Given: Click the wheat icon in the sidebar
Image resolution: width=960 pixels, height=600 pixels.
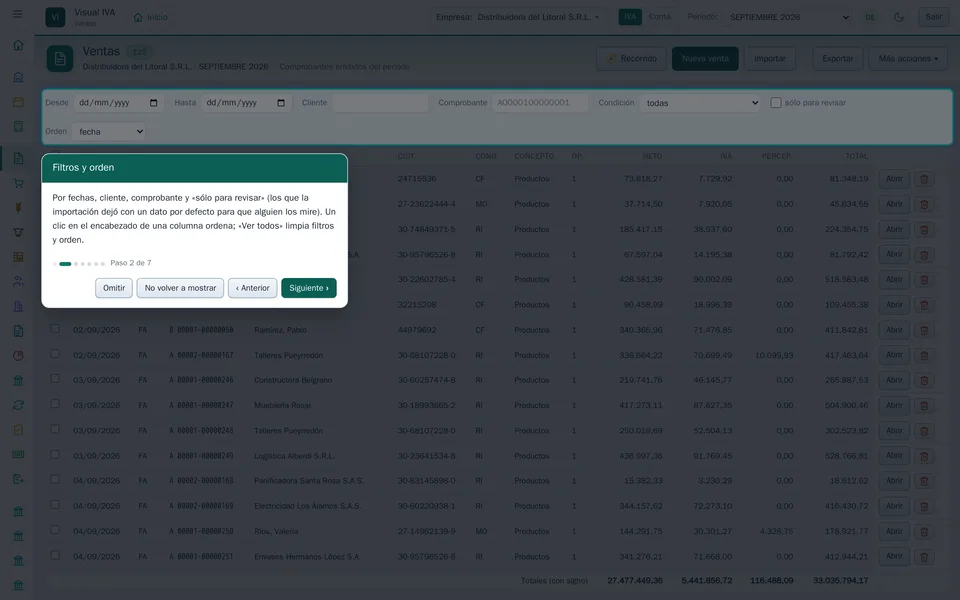Looking at the screenshot, I should [18, 208].
